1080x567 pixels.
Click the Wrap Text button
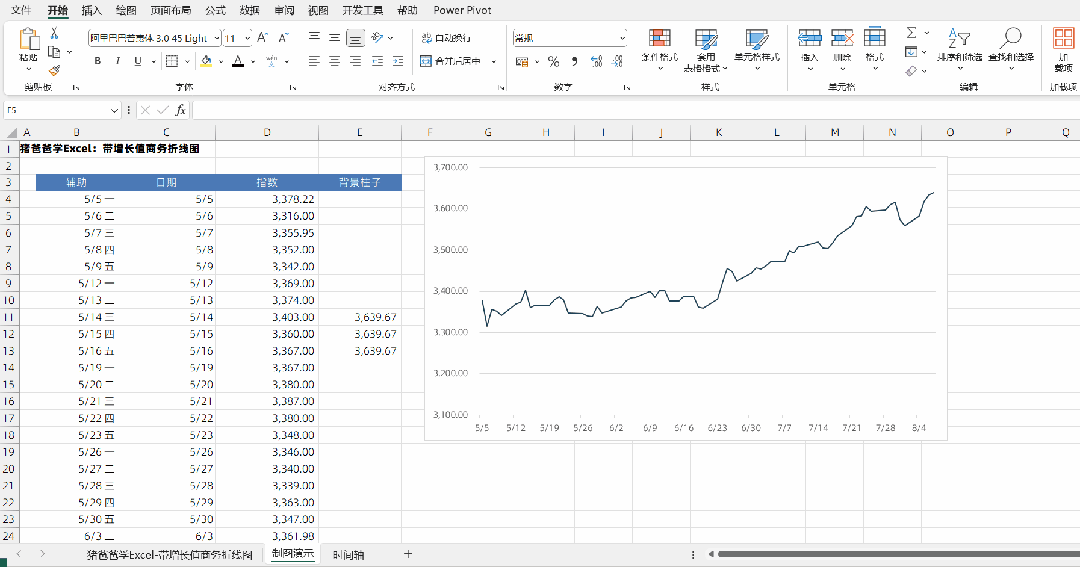[x=446, y=38]
